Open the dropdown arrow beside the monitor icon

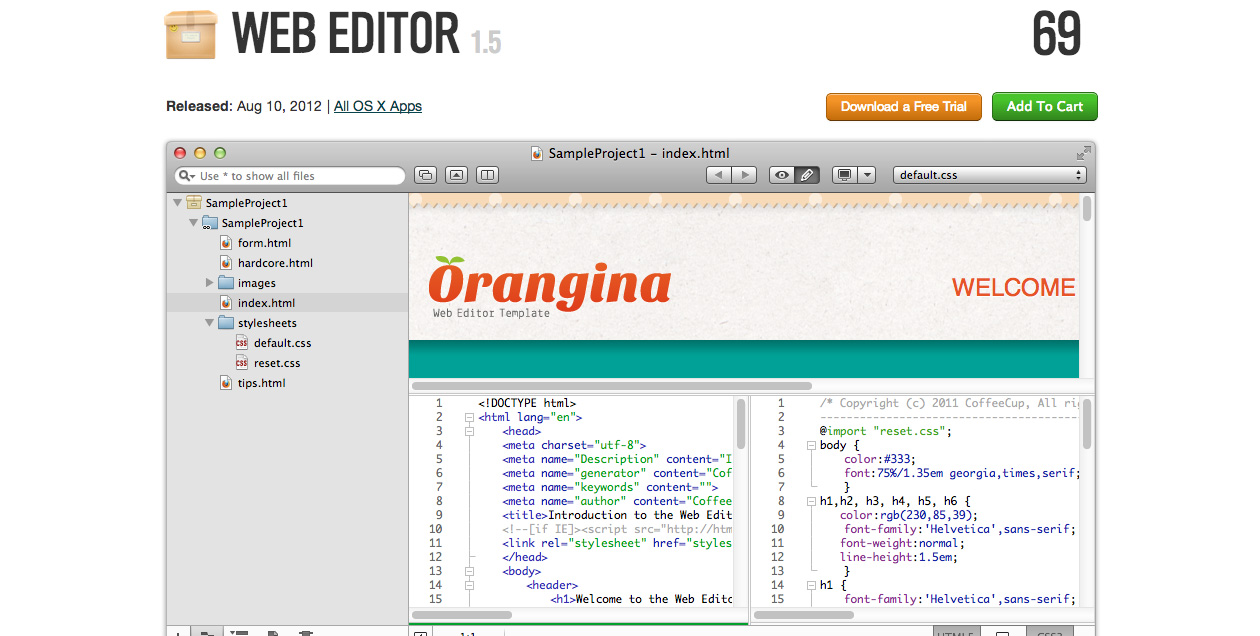(867, 175)
